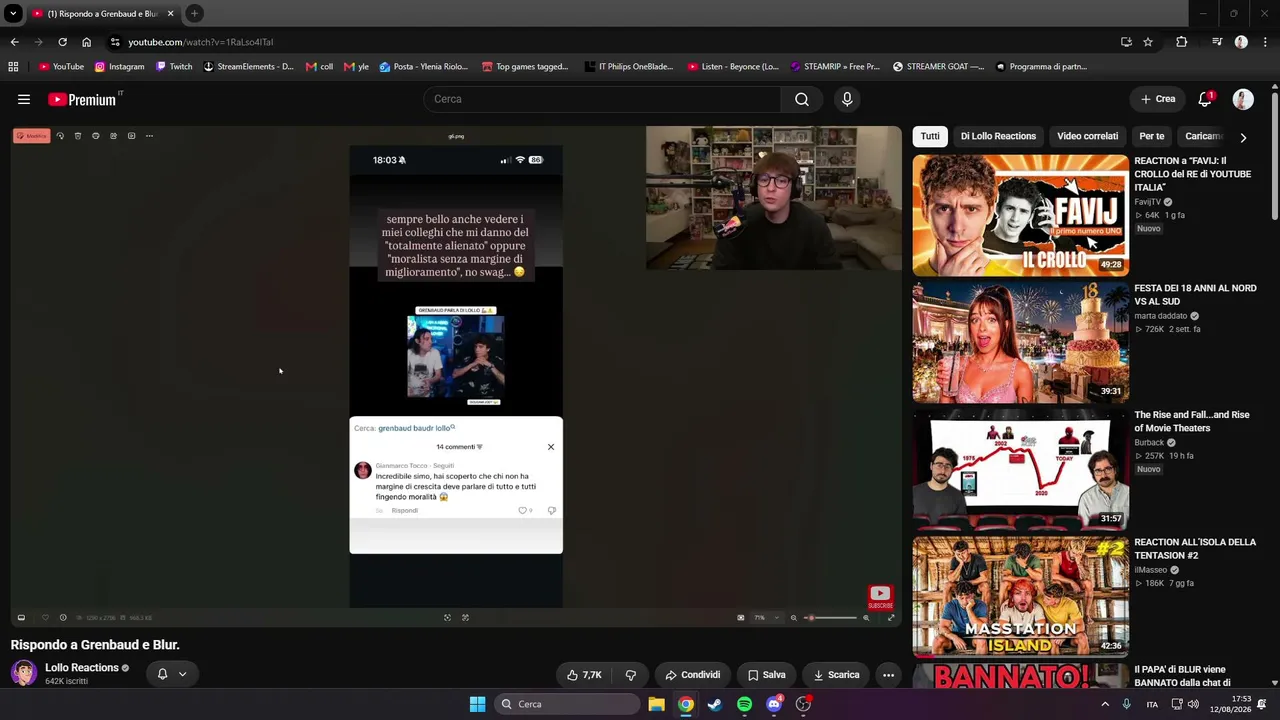The height and width of the screenshot is (720, 1280).
Task: Open the Windows Start menu
Action: 477,704
